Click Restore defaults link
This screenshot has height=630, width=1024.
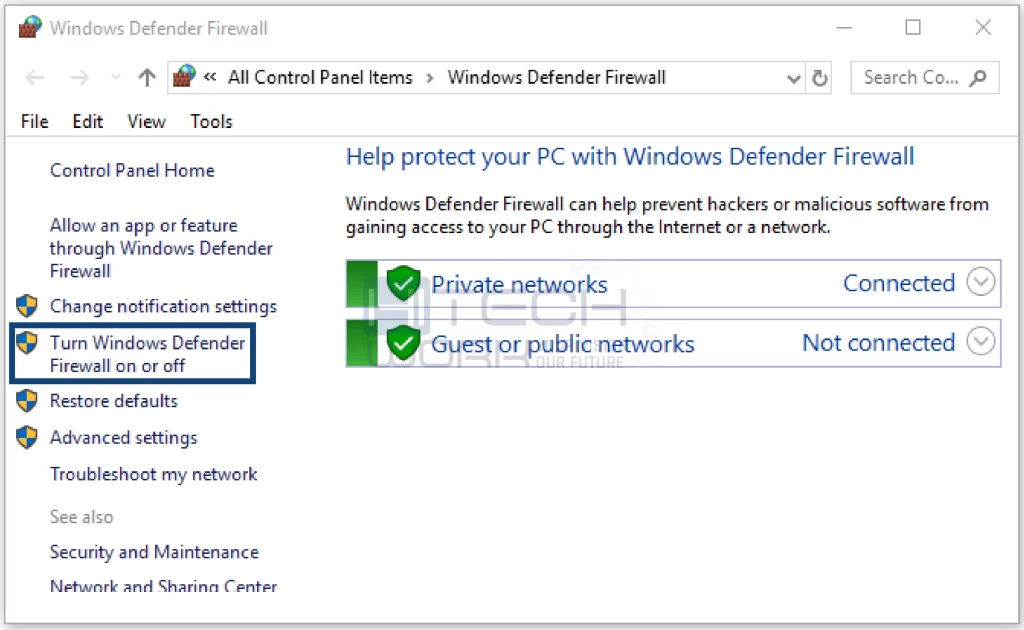tap(114, 401)
